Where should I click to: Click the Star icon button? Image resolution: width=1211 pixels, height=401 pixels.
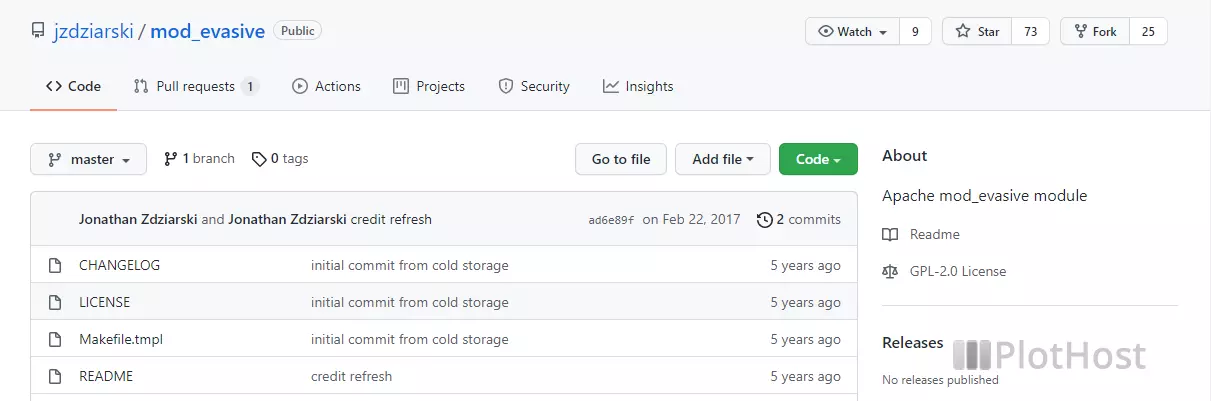[x=963, y=31]
